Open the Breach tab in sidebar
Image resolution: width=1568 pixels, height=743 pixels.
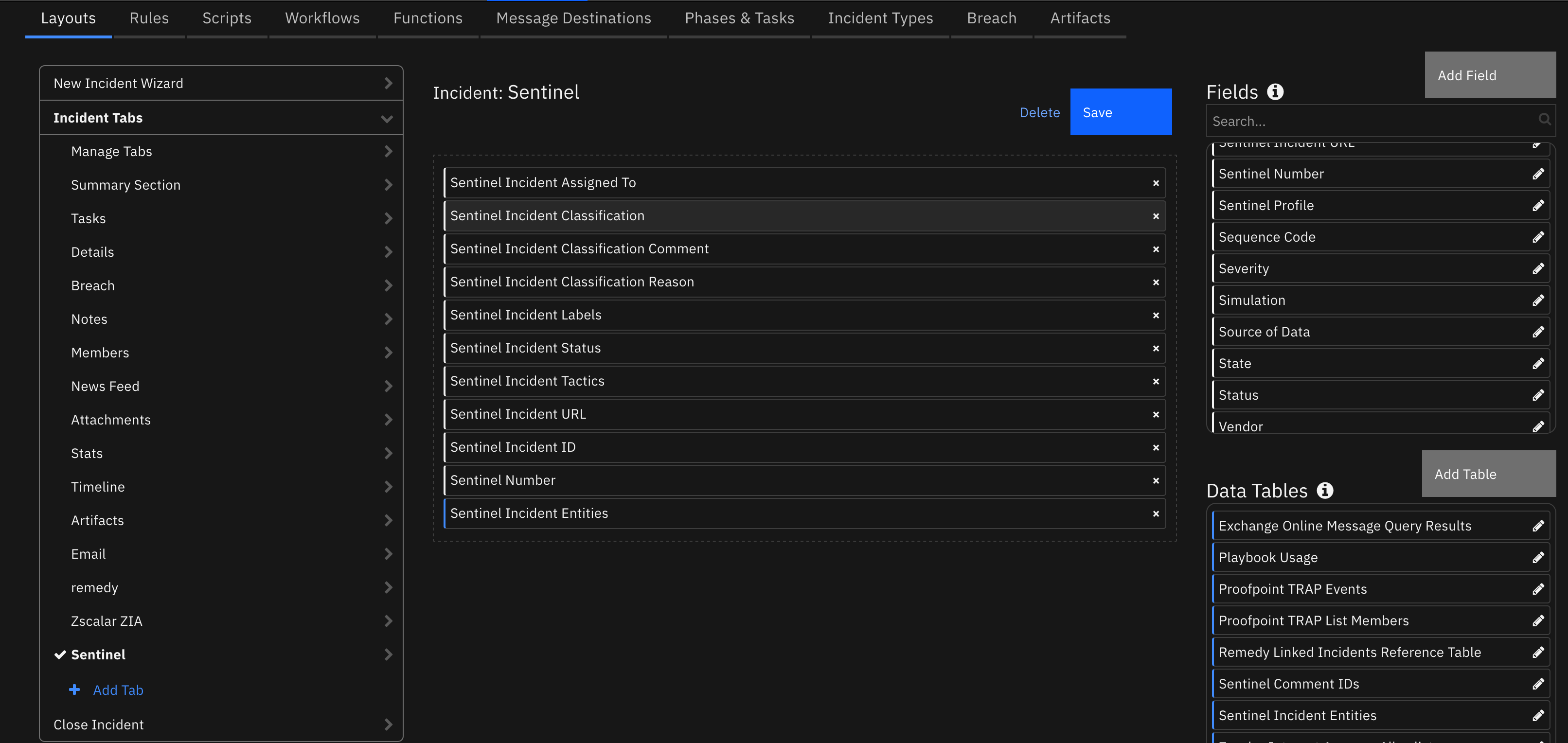[x=221, y=285]
